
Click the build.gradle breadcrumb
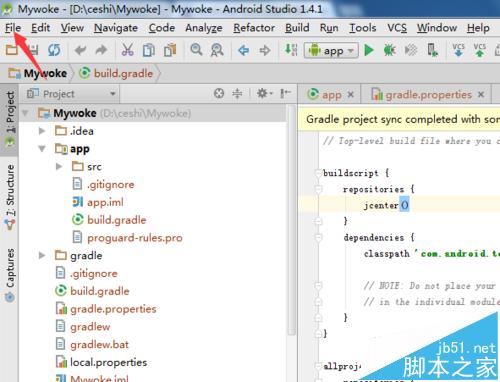116,73
